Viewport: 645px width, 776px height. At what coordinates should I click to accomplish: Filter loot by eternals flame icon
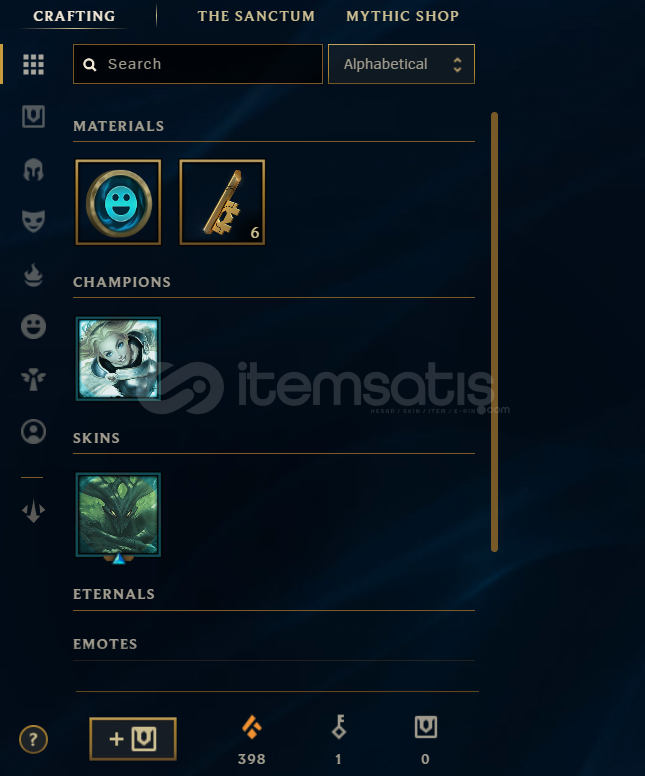[33, 275]
